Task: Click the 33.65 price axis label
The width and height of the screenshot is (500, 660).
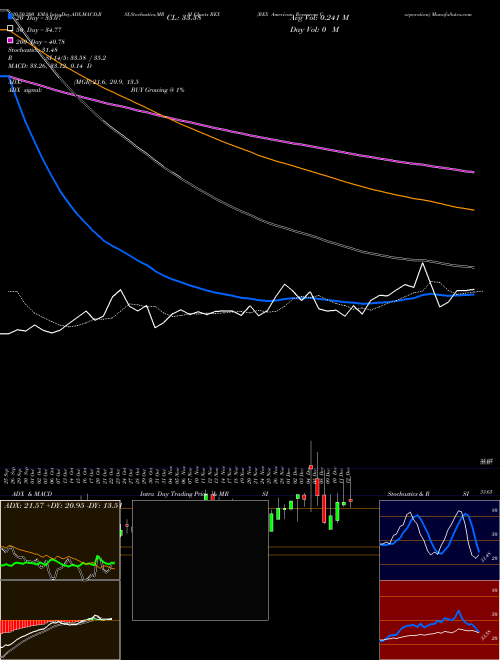Action: click(x=487, y=492)
